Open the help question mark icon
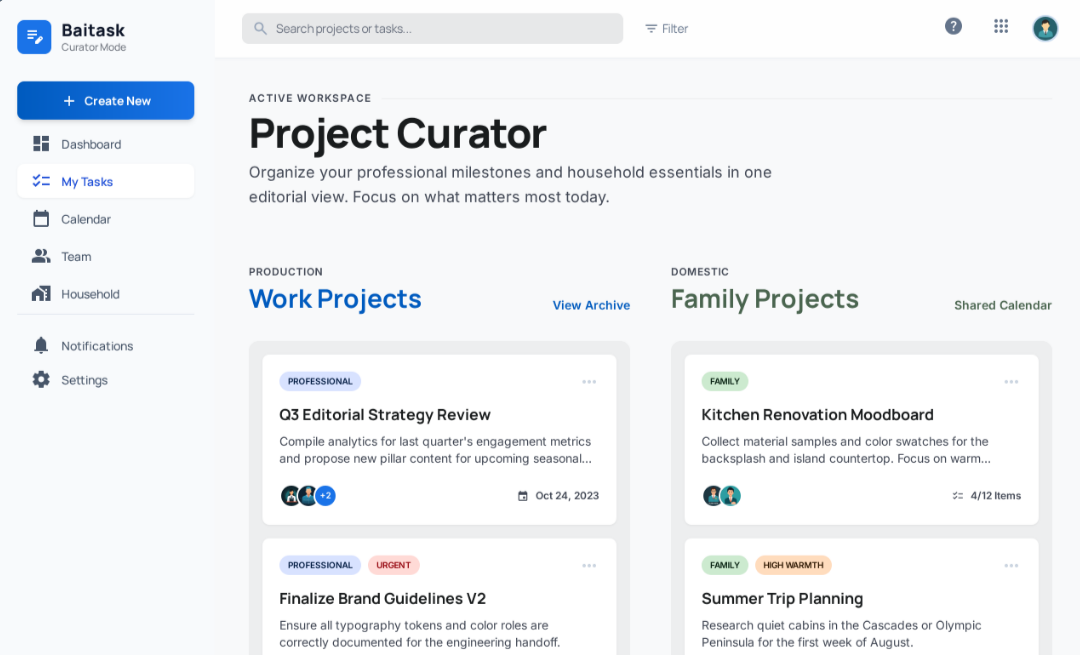Viewport: 1080px width, 655px height. pos(953,27)
